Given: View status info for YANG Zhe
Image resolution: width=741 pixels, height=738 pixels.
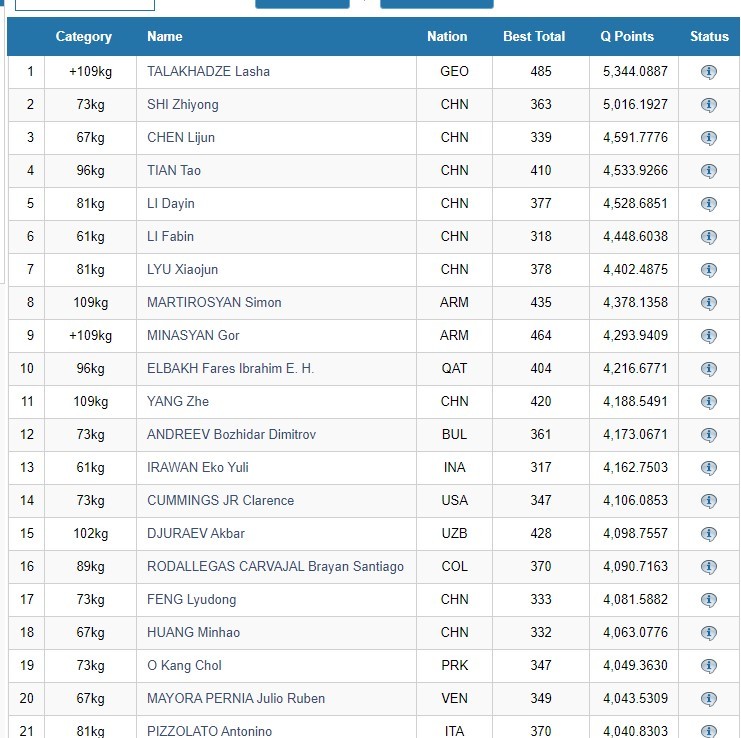Looking at the screenshot, I should click(709, 402).
